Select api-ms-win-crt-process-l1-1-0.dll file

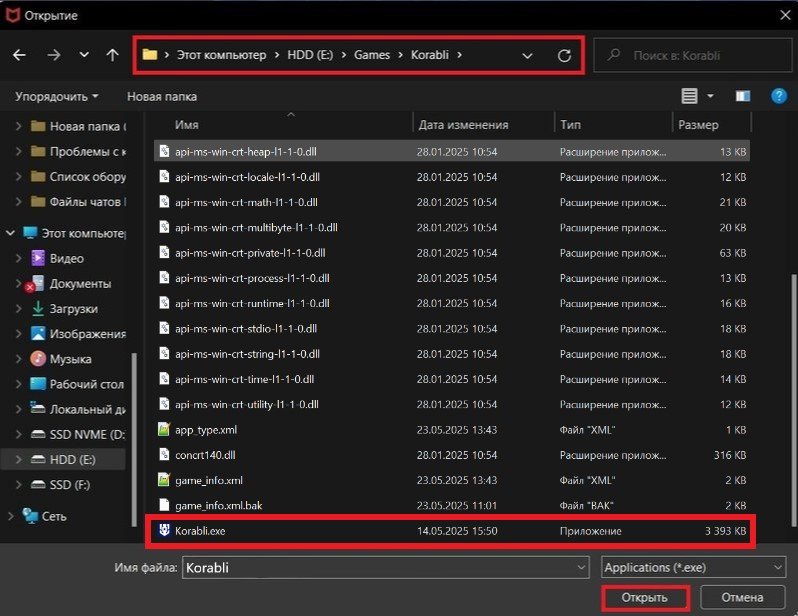(x=452, y=278)
